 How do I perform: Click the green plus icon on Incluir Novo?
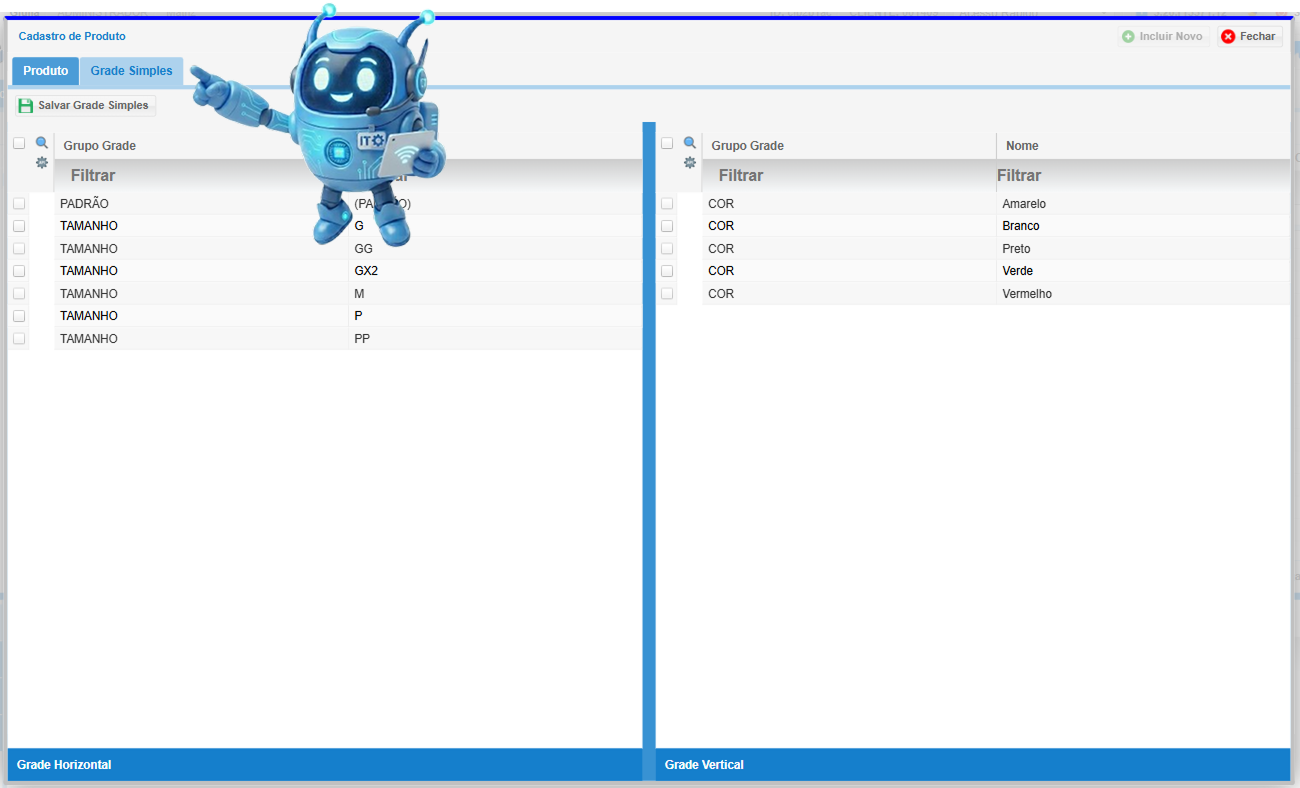[1128, 37]
